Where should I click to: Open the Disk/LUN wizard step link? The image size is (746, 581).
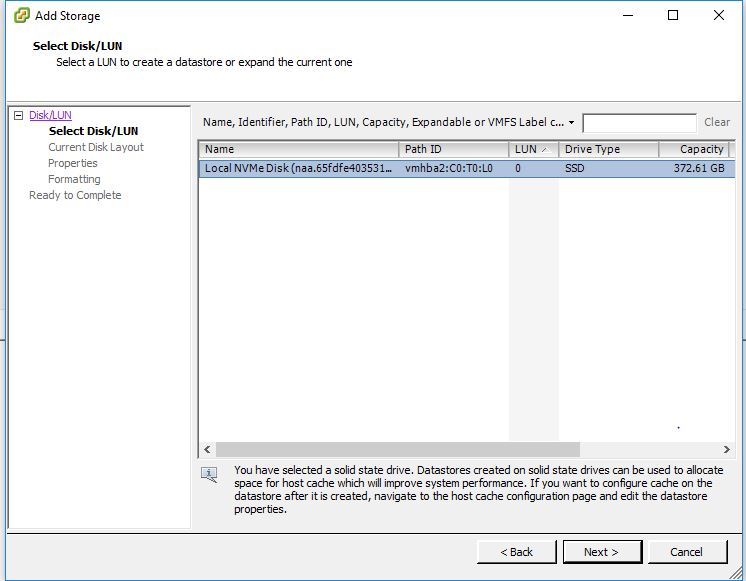click(50, 115)
